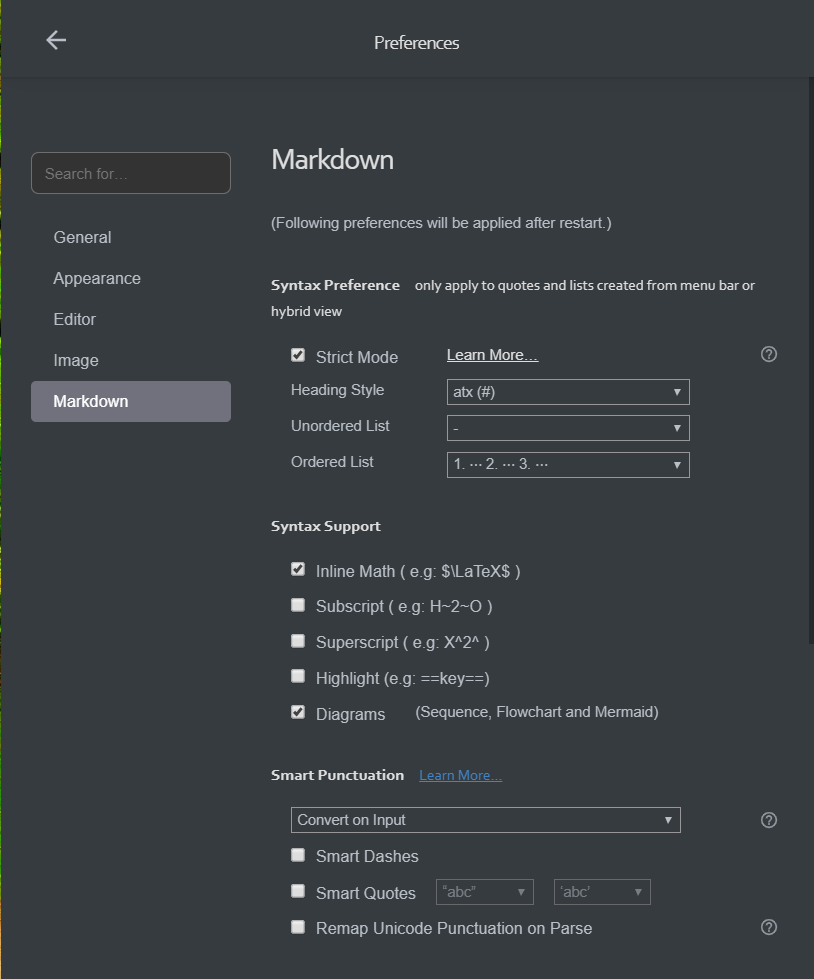814x979 pixels.
Task: Enable Superscript syntax support
Action: pos(298,641)
